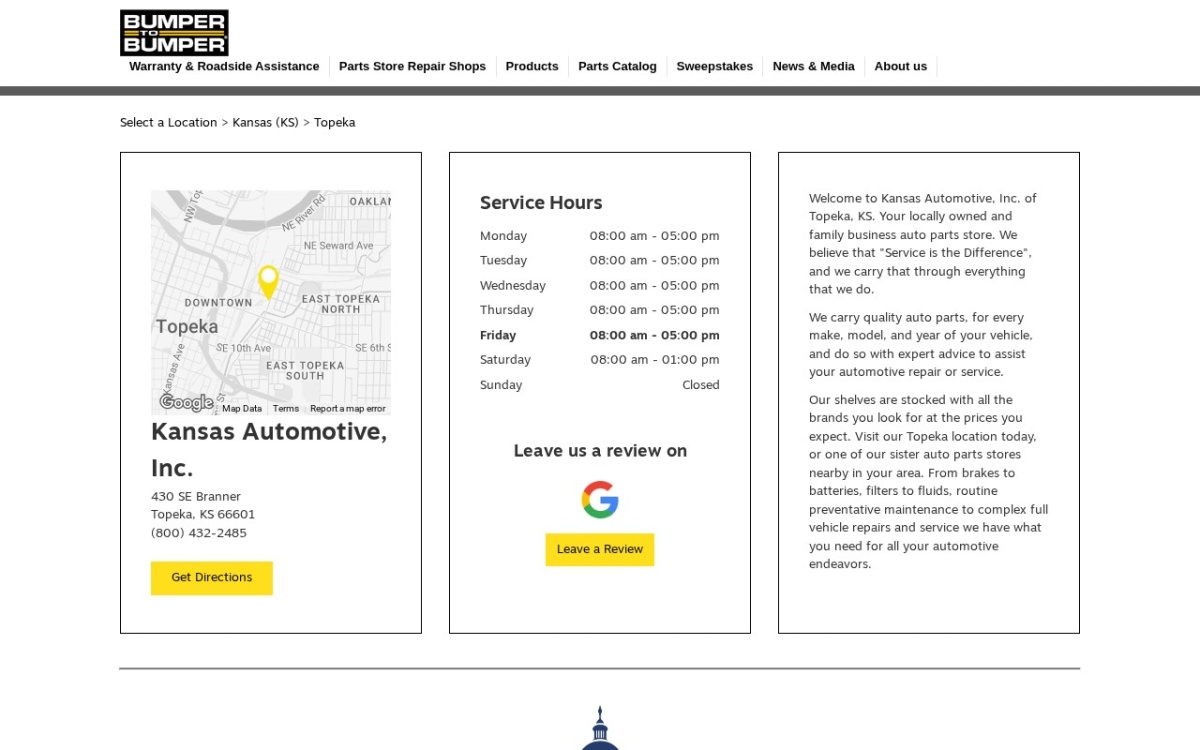Click the Sunday Closed row
The height and width of the screenshot is (750, 1200).
(x=600, y=385)
